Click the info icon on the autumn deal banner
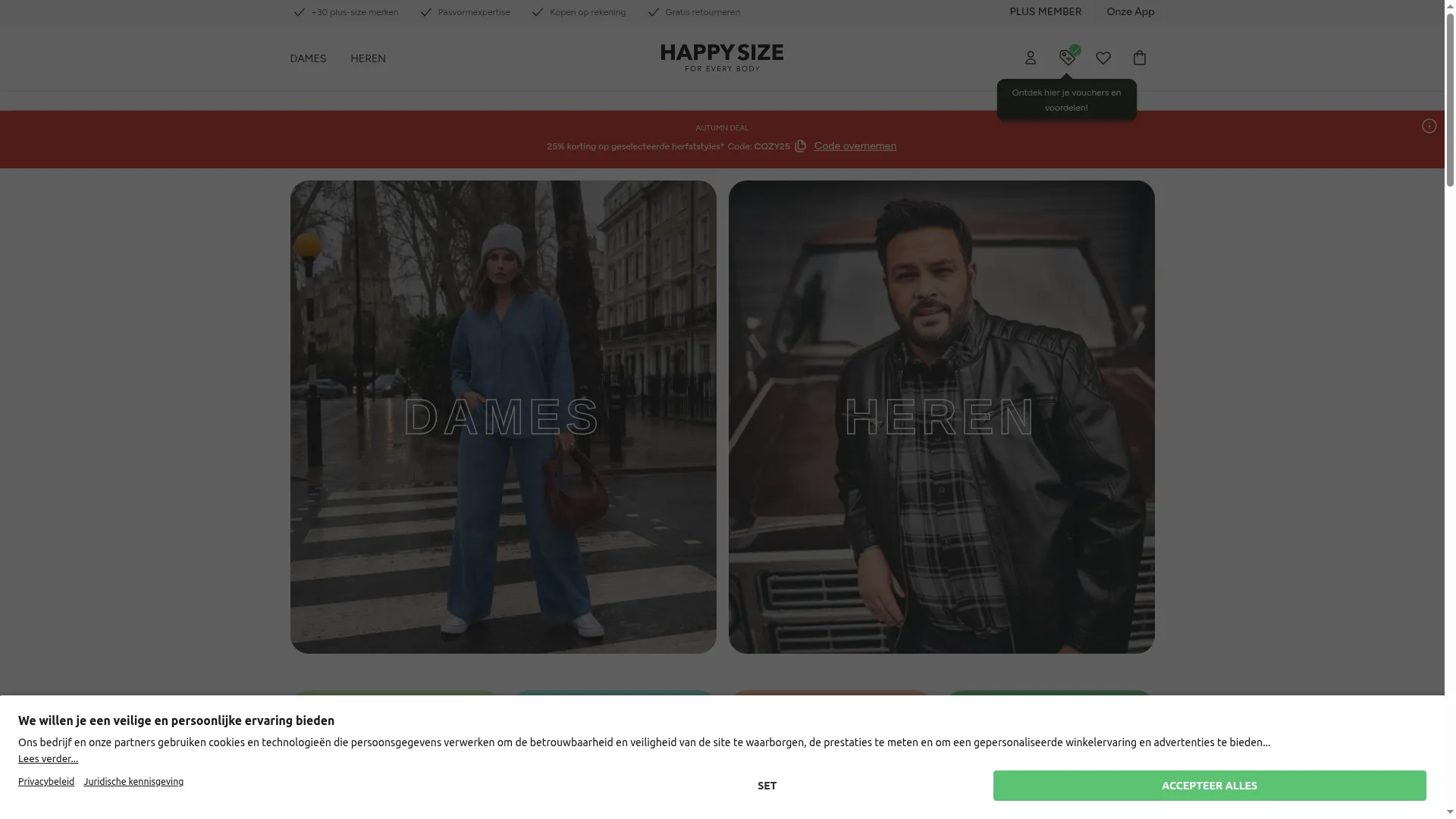The image size is (1456, 819). [x=1429, y=126]
